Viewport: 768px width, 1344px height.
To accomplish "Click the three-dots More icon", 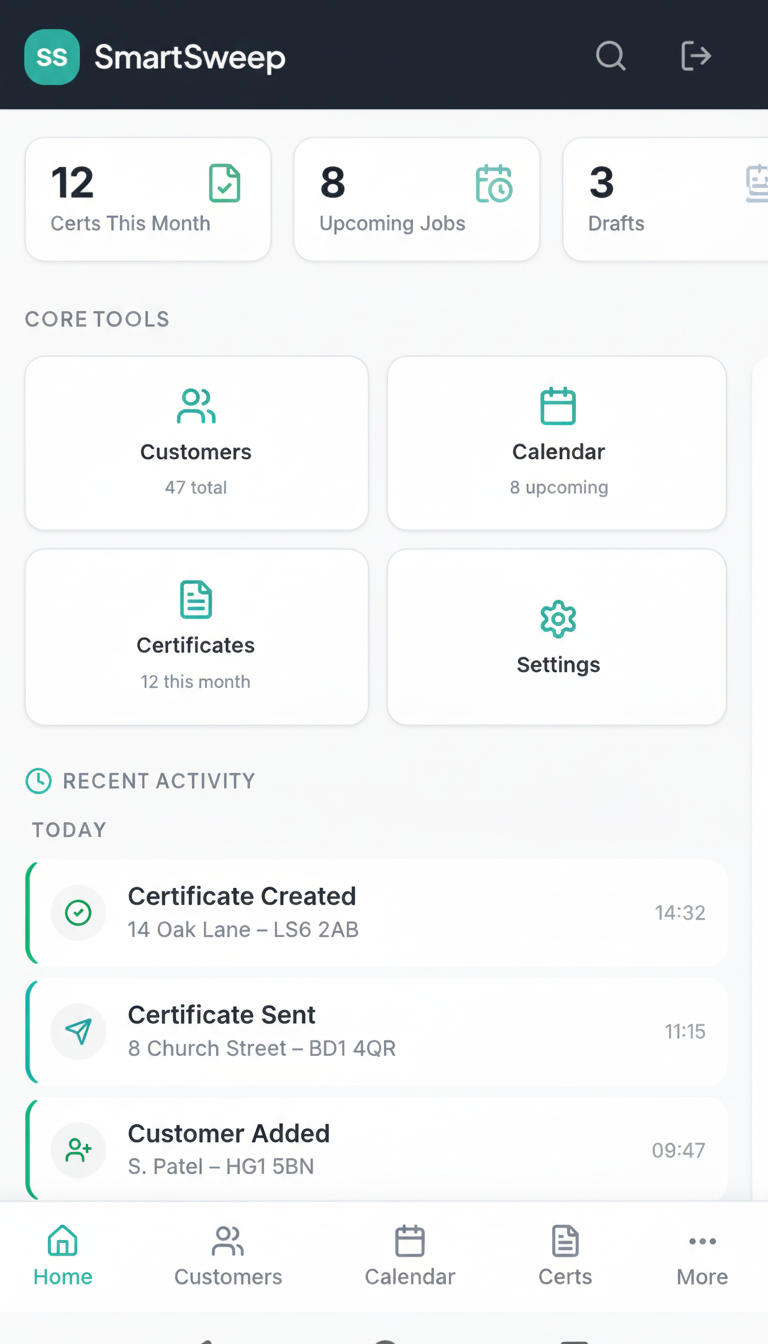I will pyautogui.click(x=702, y=1242).
